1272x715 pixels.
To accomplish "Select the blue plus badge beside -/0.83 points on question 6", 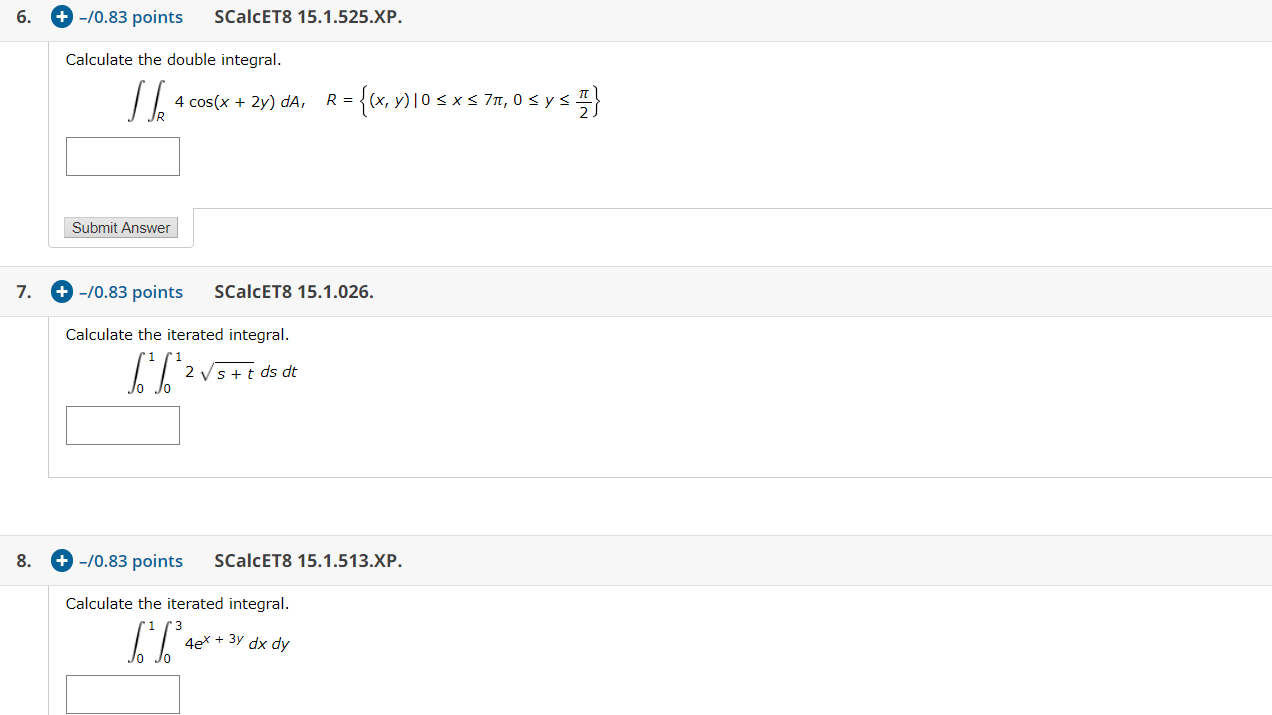I will coord(61,16).
